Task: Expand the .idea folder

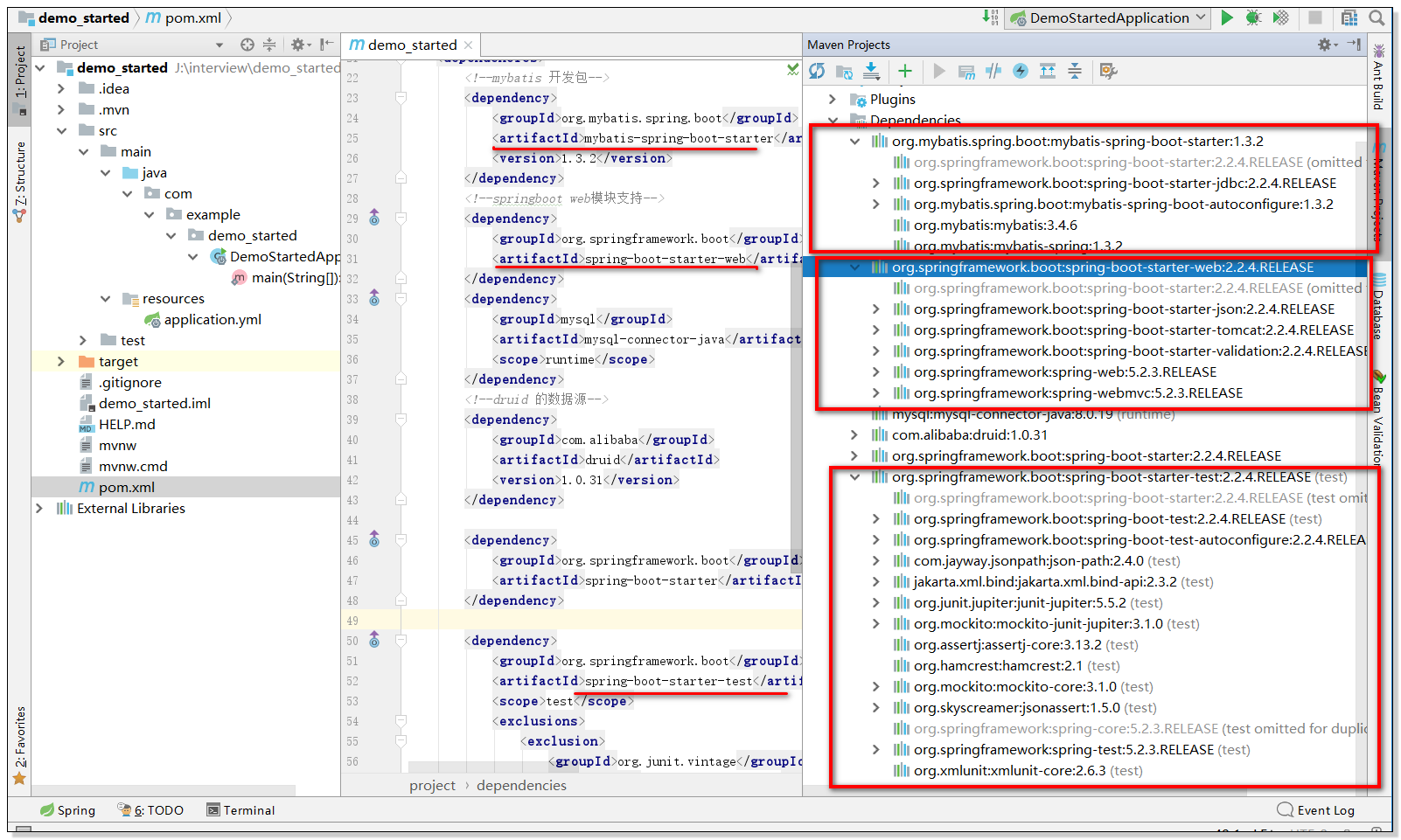Action: [60, 88]
